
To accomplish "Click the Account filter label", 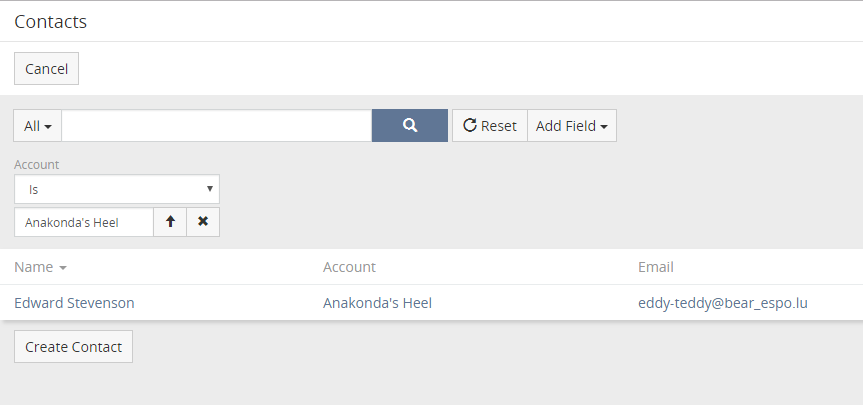I will [36, 165].
